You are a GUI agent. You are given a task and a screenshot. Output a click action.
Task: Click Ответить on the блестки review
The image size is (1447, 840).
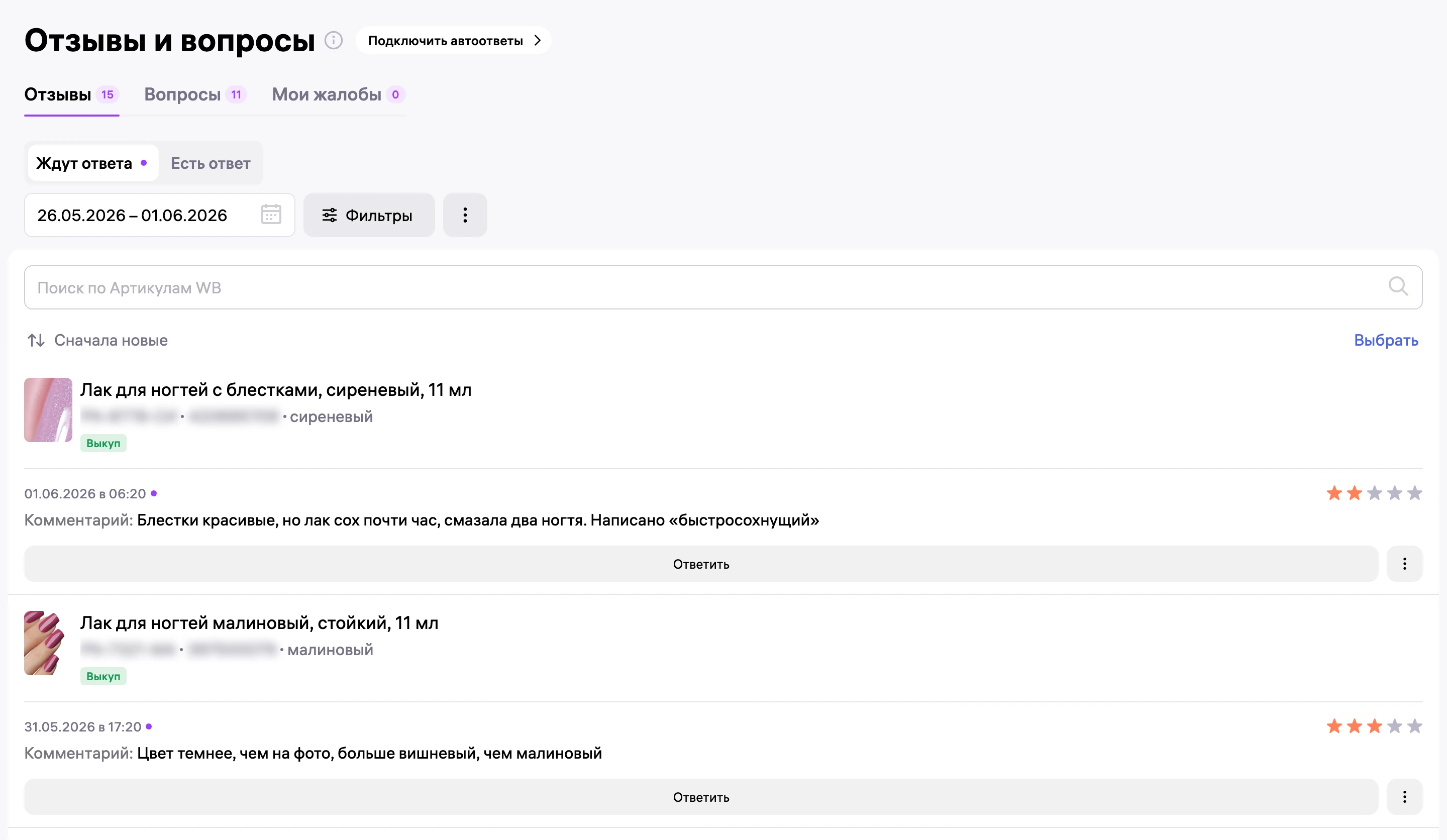pos(701,564)
